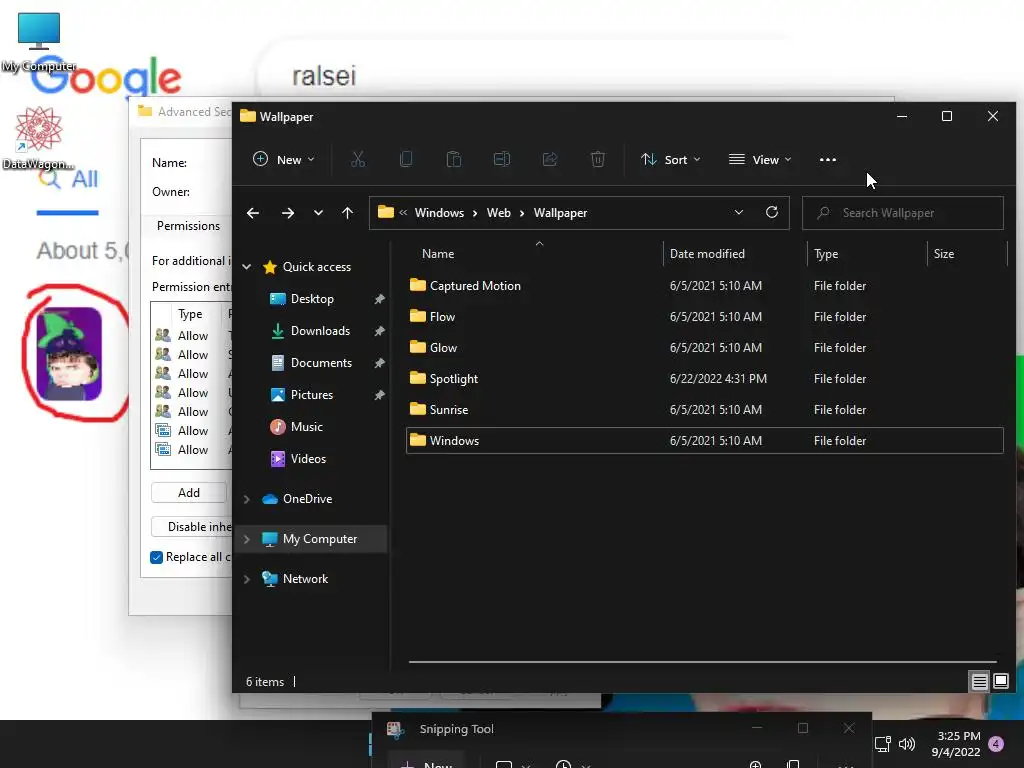Toggle Replace all checkbox in Advanced Security
The image size is (1024, 768).
[156, 557]
